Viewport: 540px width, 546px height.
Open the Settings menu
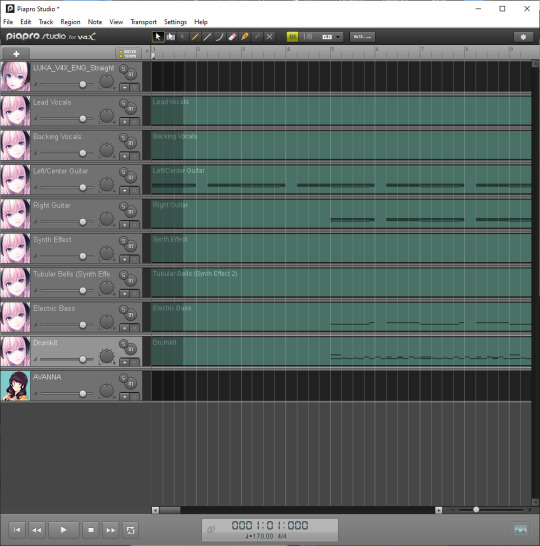click(175, 22)
